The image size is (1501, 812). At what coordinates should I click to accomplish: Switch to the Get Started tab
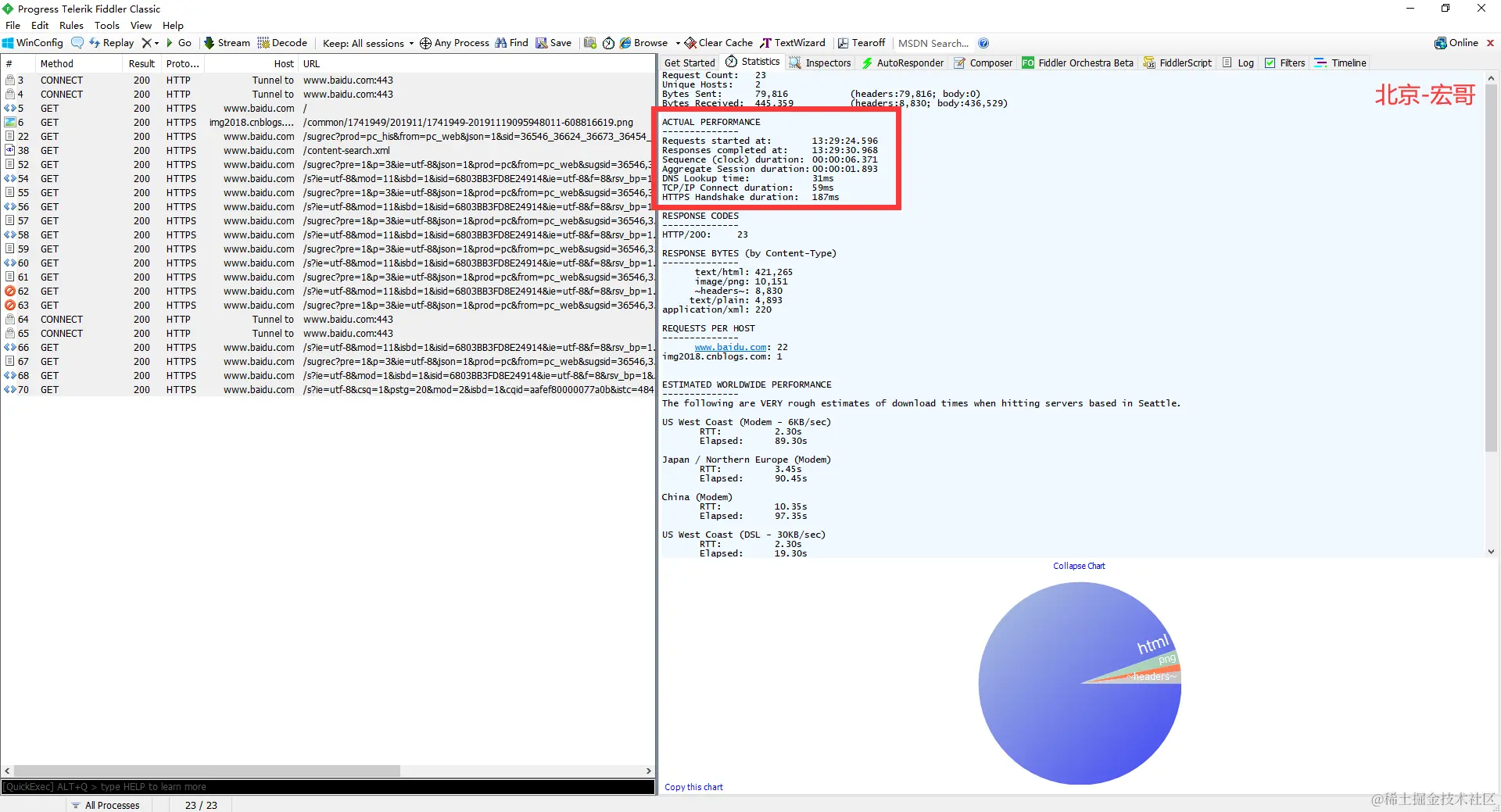690,63
